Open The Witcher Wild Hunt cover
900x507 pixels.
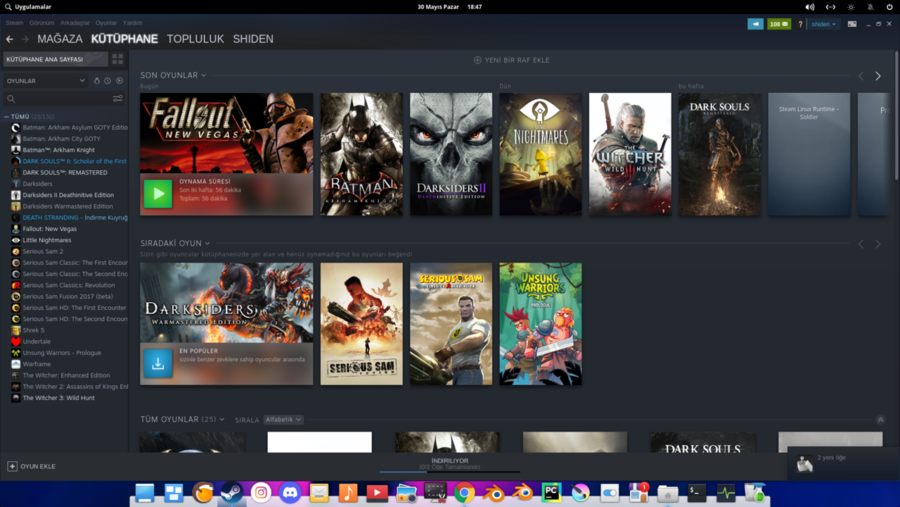[630, 154]
